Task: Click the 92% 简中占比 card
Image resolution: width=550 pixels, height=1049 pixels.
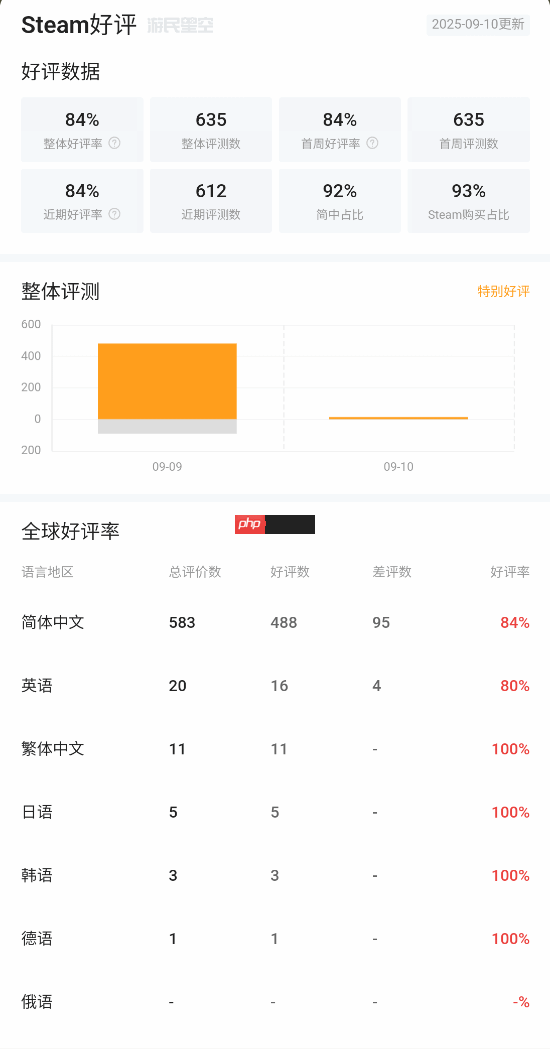Action: (340, 201)
